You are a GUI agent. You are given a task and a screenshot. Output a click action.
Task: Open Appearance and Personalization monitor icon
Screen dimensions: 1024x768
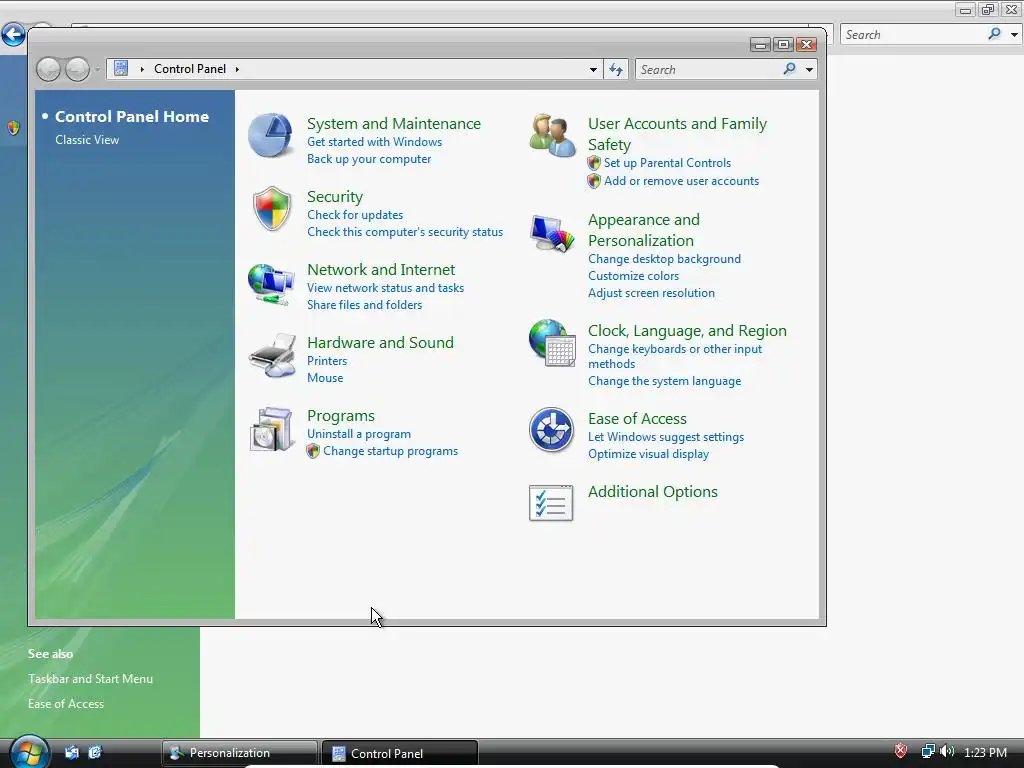click(x=552, y=233)
